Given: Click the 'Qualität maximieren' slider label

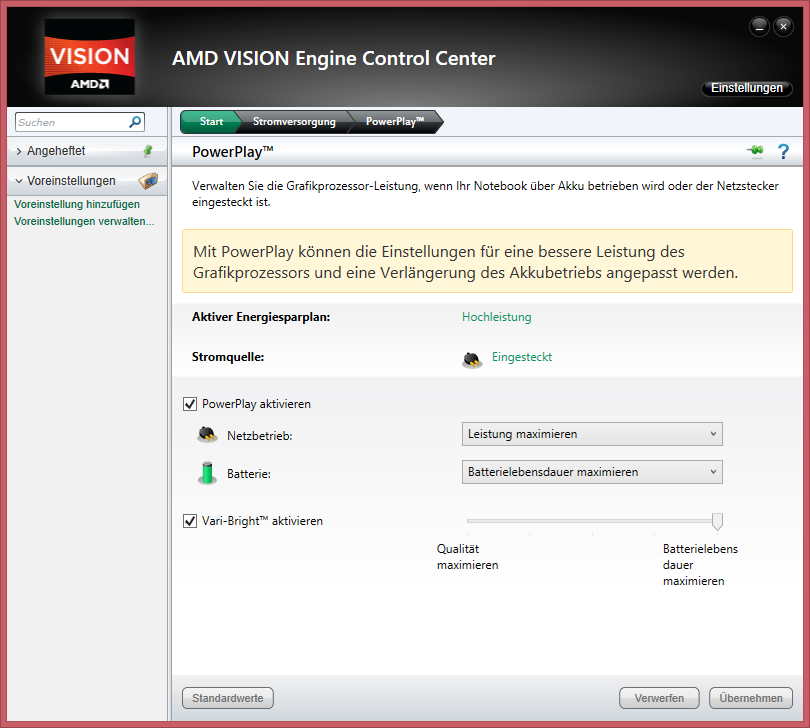Looking at the screenshot, I should click(x=468, y=556).
